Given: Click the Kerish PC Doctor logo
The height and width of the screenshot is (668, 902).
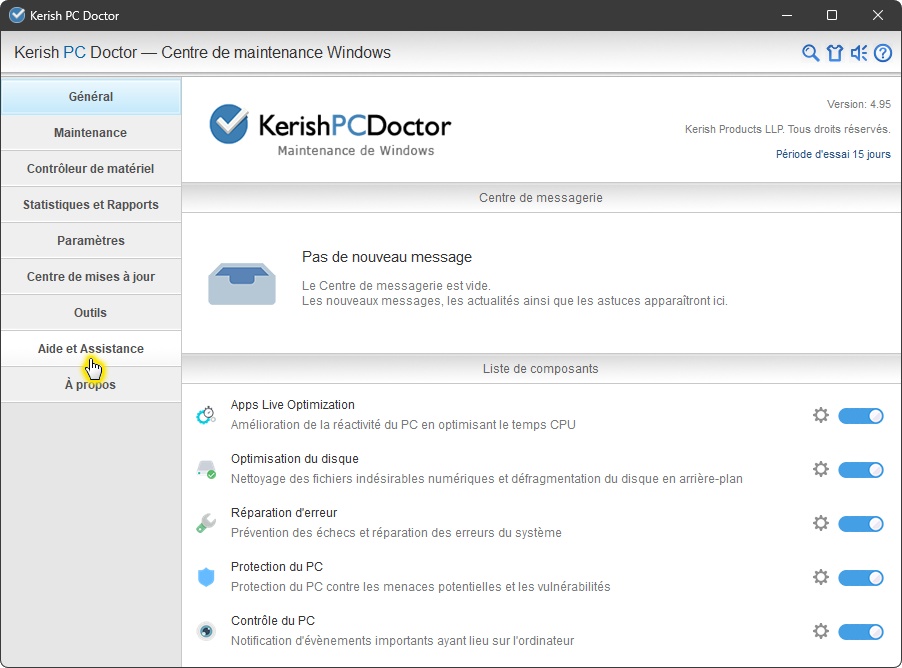Looking at the screenshot, I should (x=330, y=129).
